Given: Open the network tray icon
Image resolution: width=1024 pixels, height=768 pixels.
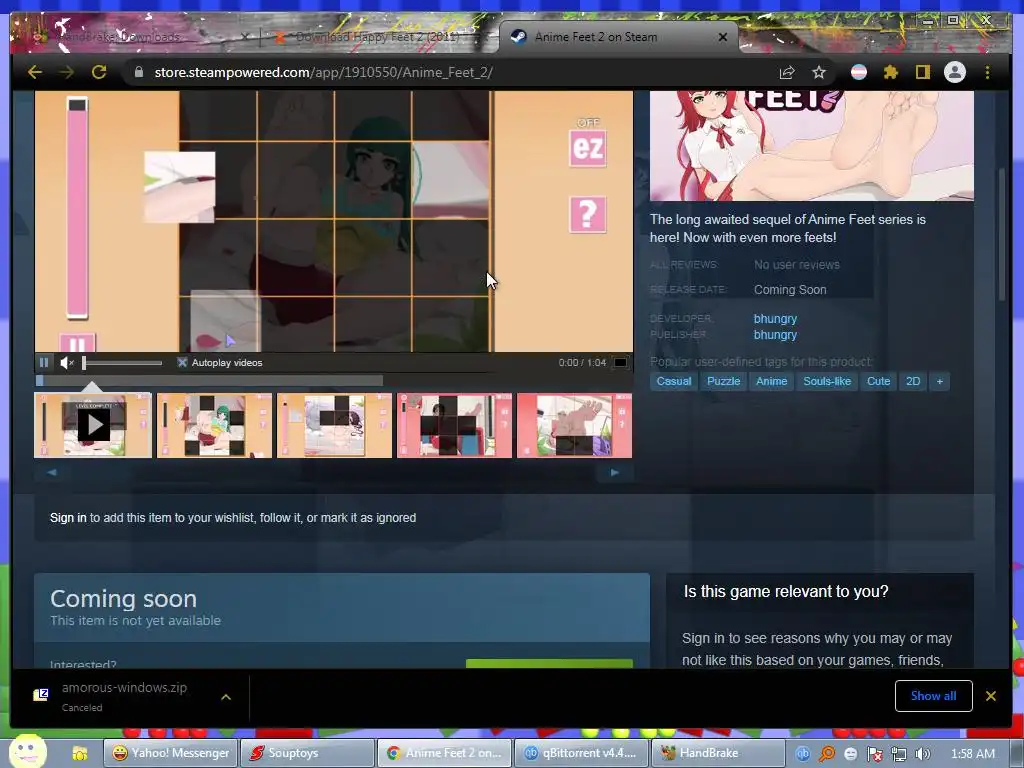Looking at the screenshot, I should 899,754.
